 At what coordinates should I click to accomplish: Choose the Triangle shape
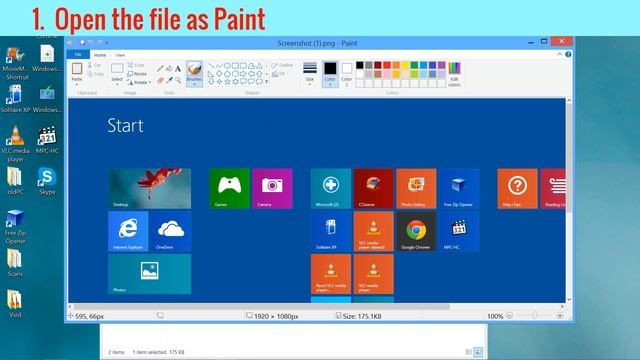click(260, 66)
